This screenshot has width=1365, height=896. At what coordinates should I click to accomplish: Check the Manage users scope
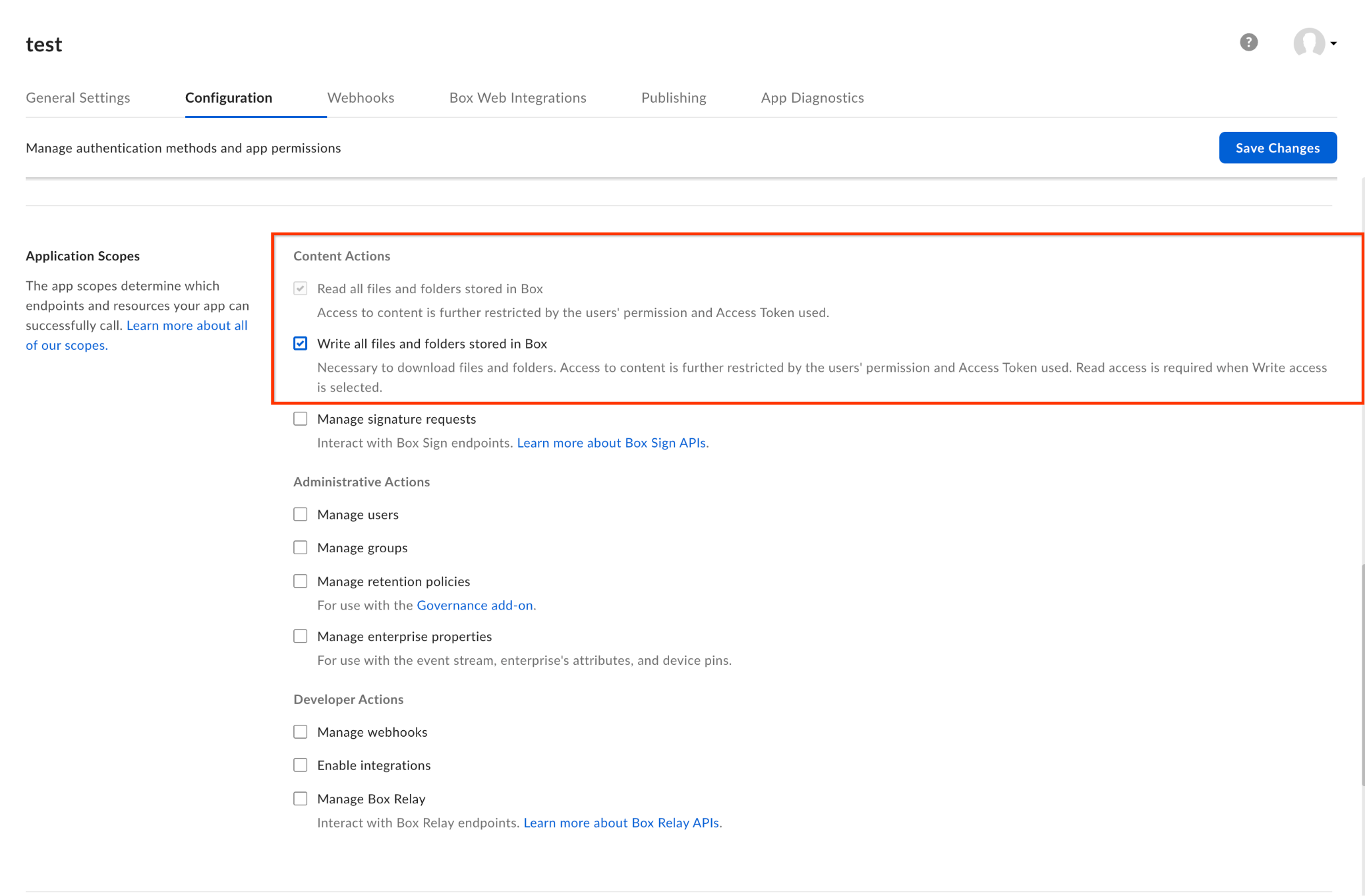[x=301, y=514]
